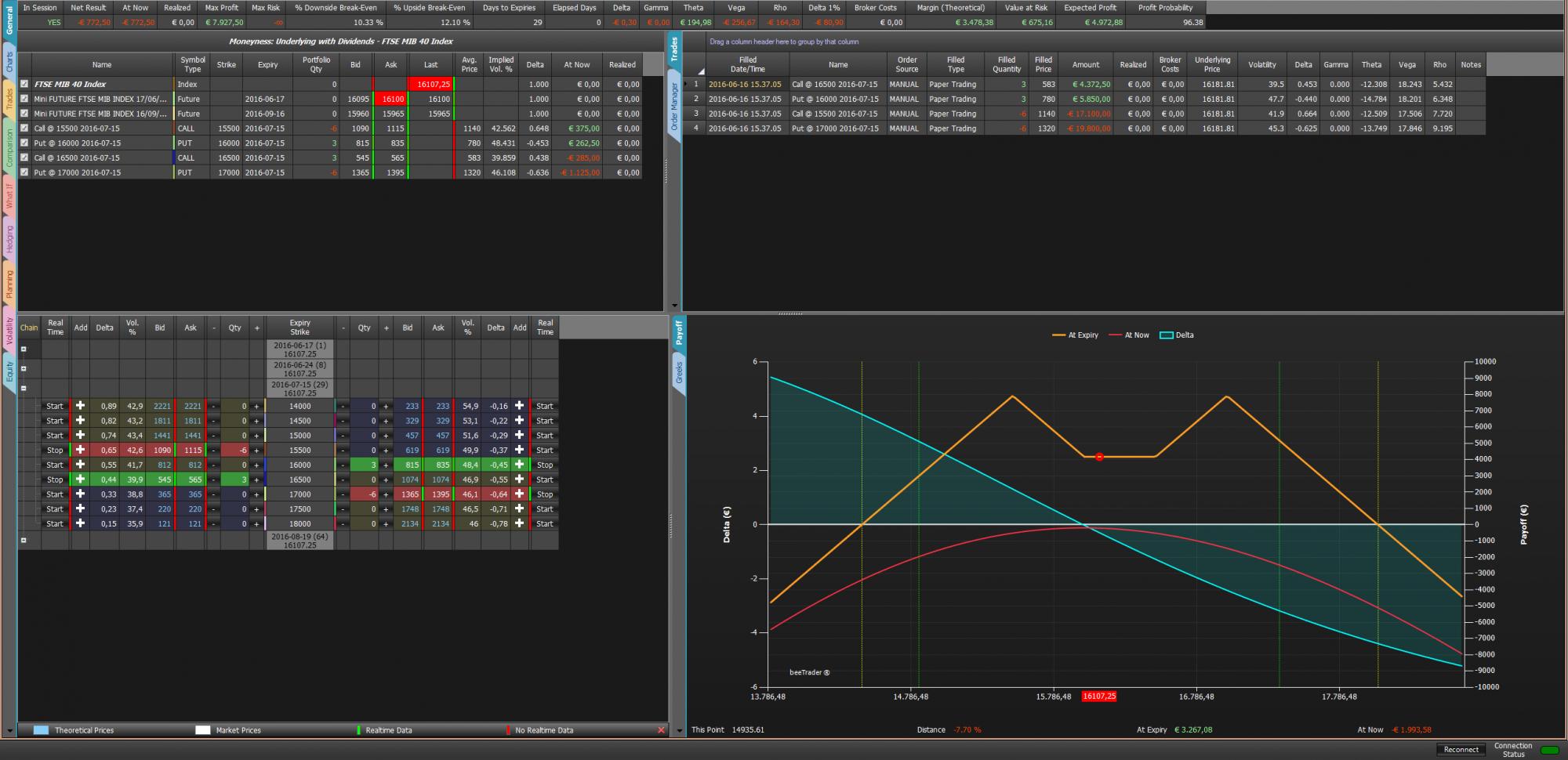Click the Add plus icon for put 18000

(519, 523)
